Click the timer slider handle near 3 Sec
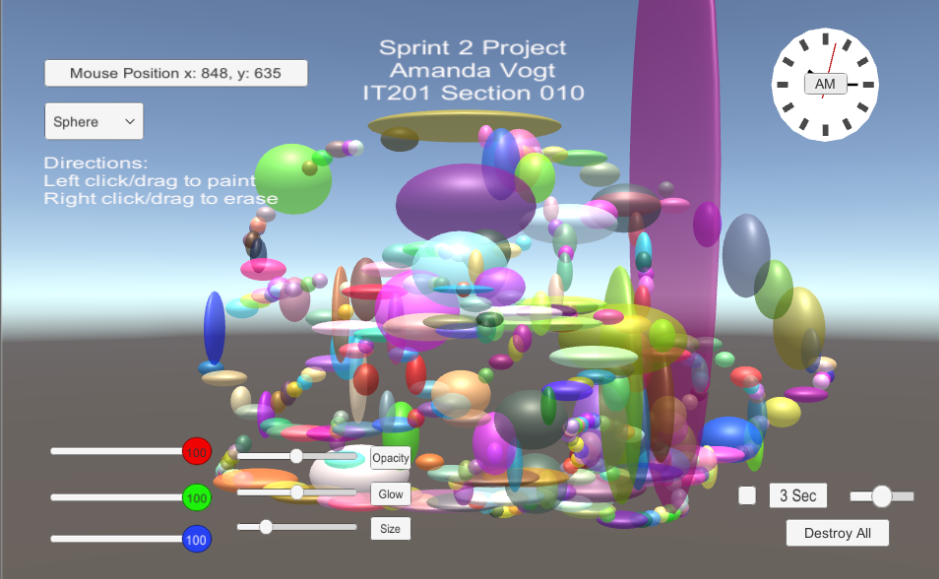 [882, 496]
